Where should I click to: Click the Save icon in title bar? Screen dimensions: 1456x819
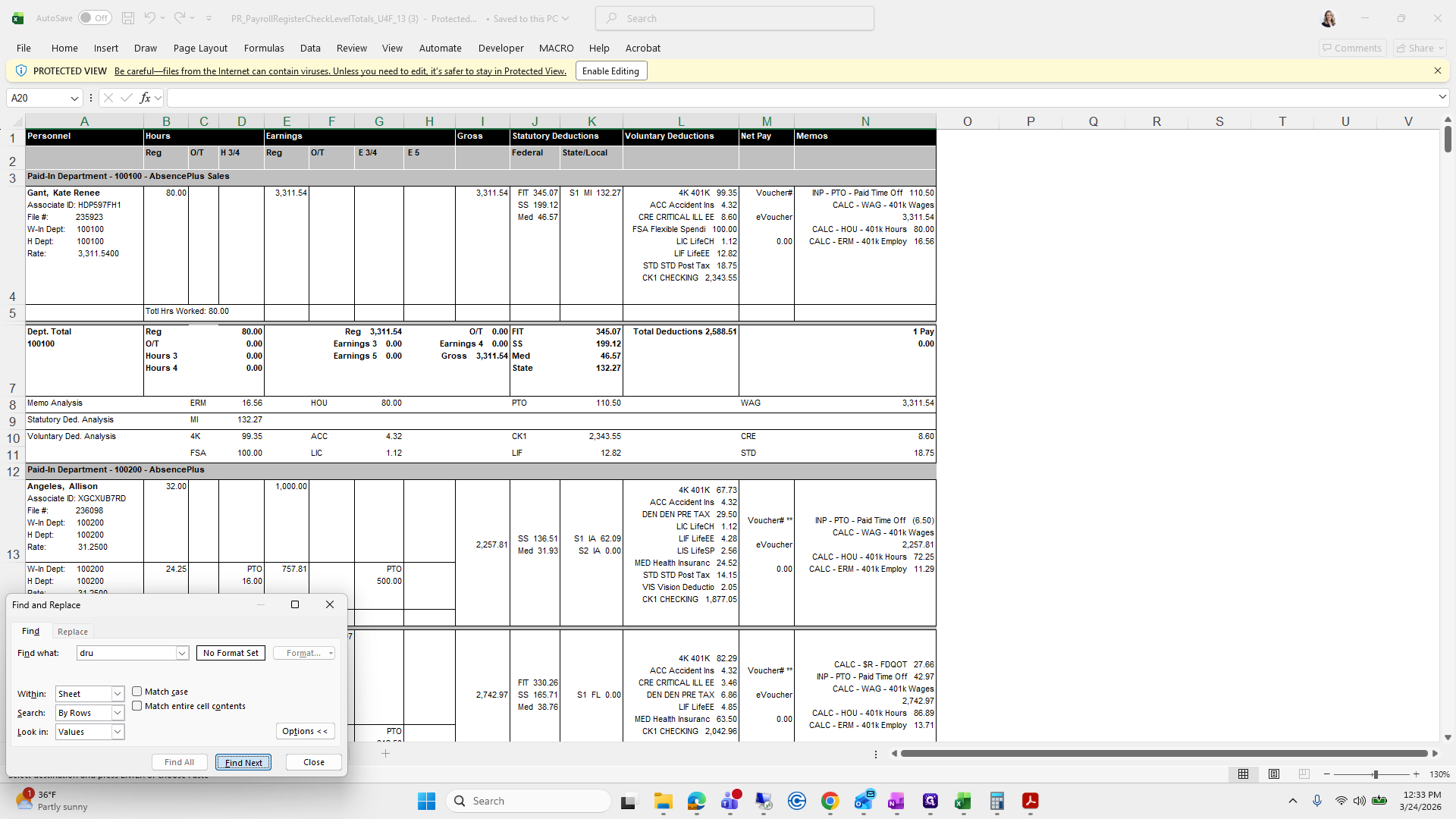click(128, 18)
